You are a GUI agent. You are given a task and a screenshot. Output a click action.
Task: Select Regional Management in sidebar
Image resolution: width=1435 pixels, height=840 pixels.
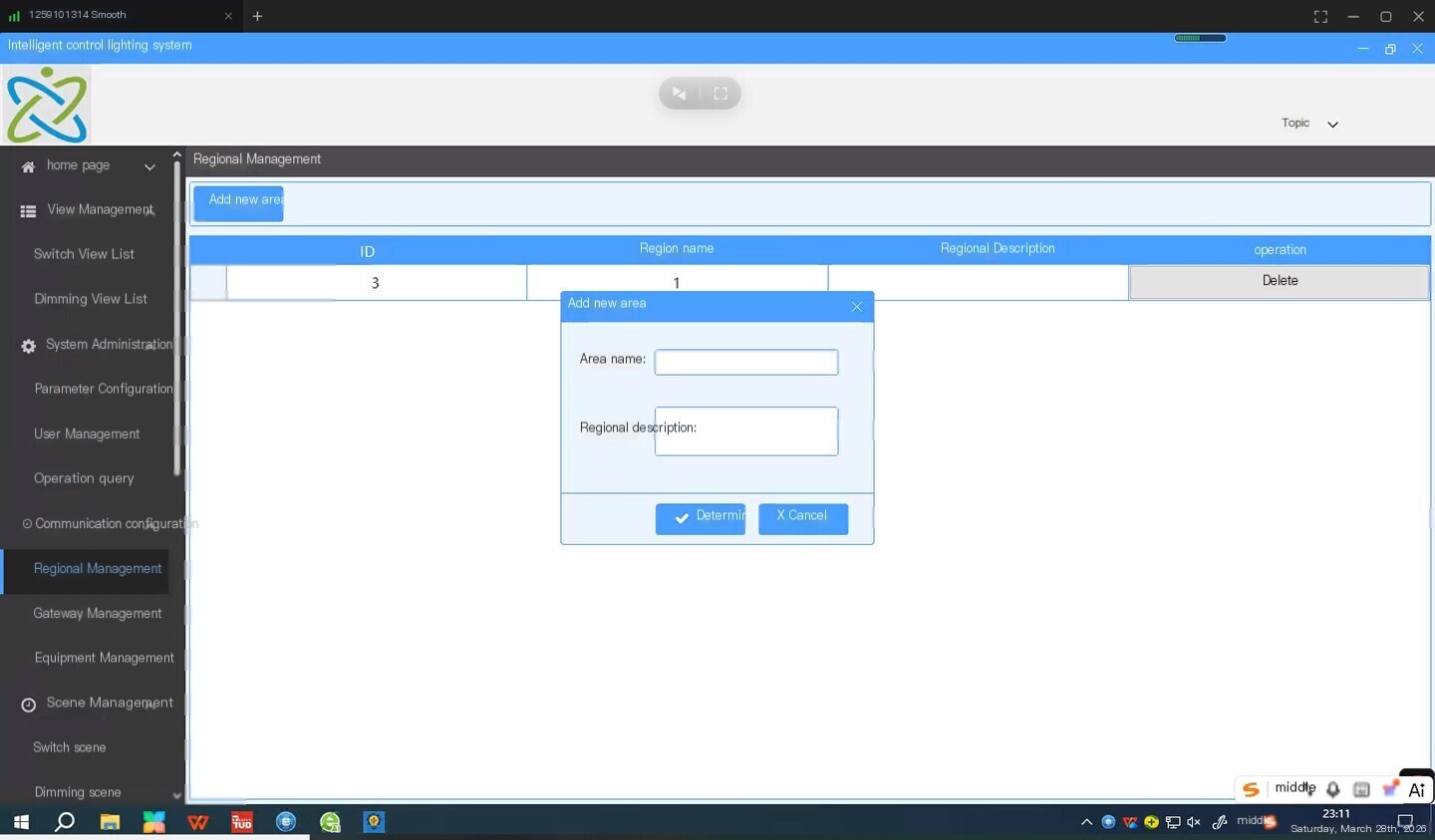click(98, 569)
